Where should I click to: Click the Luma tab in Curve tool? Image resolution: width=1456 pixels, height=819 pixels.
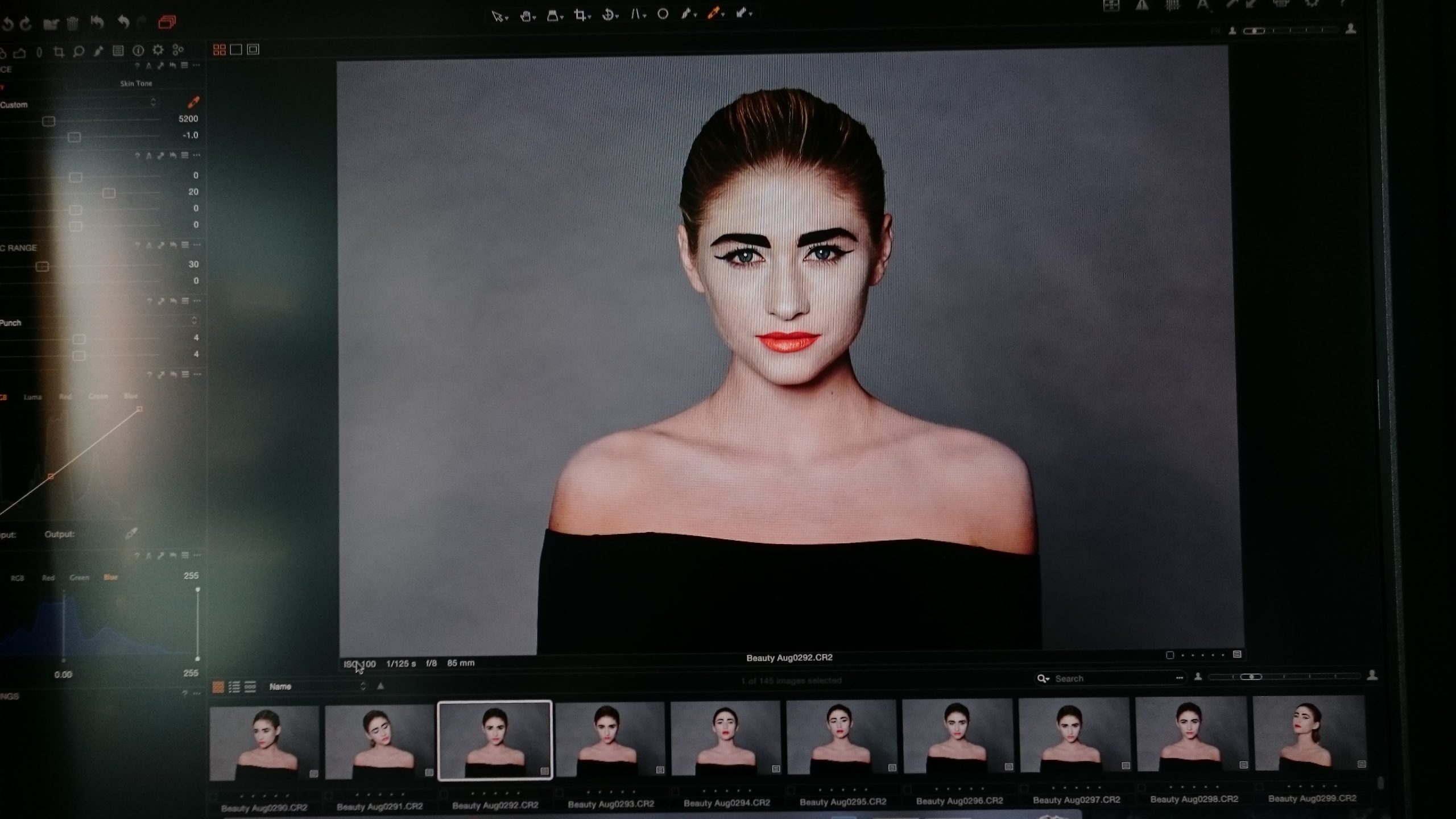pos(32,397)
